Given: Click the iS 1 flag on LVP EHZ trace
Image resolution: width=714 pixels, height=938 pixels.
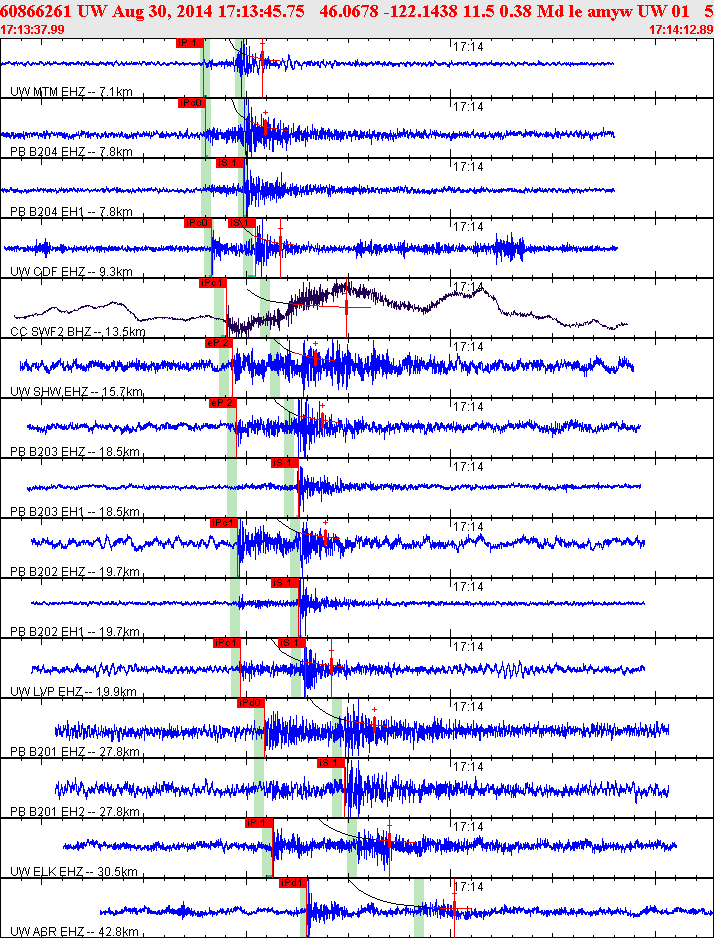Looking at the screenshot, I should click(292, 642).
